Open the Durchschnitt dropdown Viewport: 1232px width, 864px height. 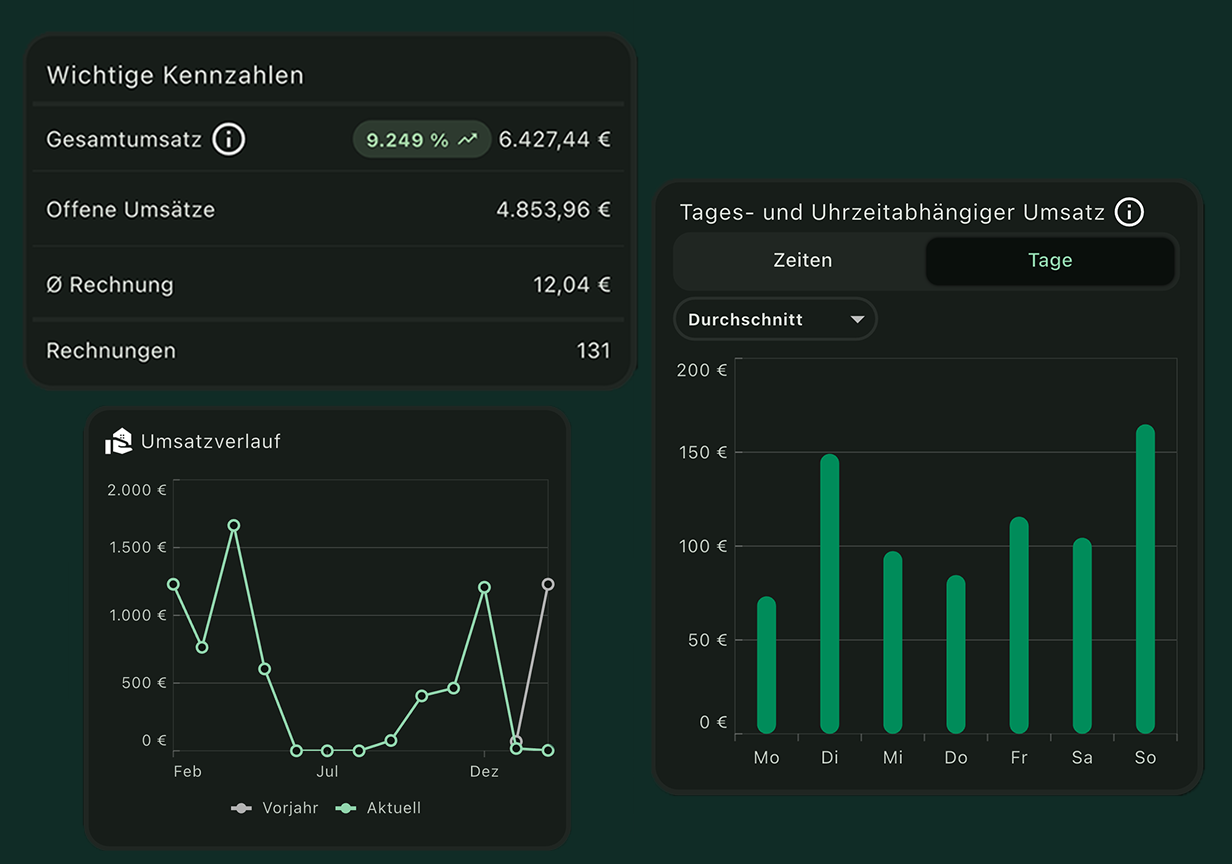pyautogui.click(x=775, y=320)
